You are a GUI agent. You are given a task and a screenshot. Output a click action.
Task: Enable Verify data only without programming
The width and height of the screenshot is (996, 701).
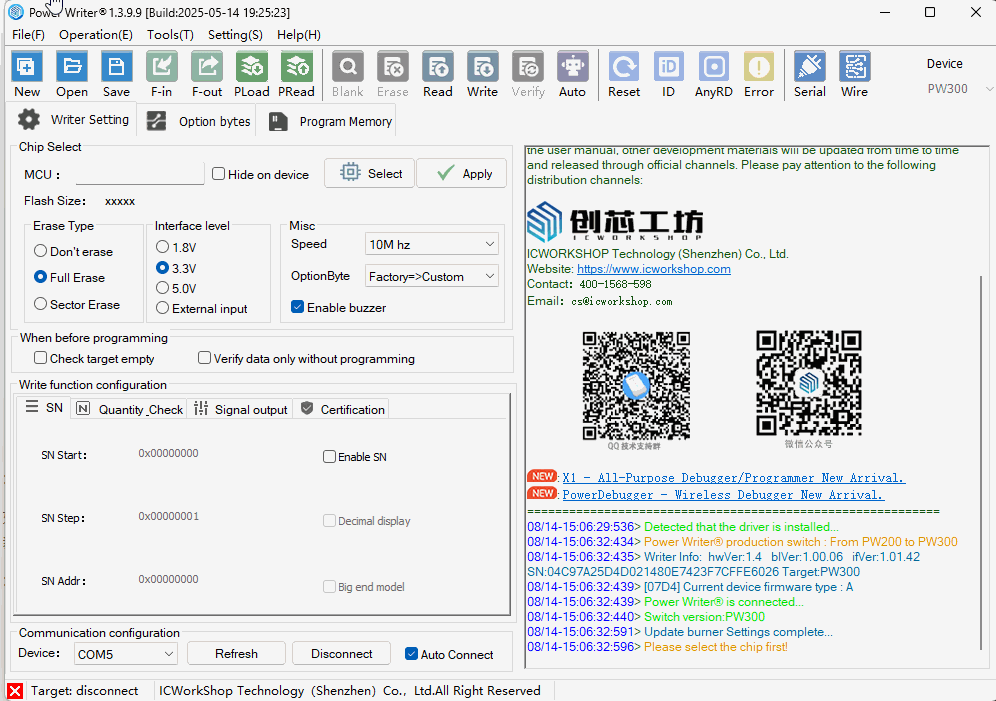pyautogui.click(x=205, y=358)
